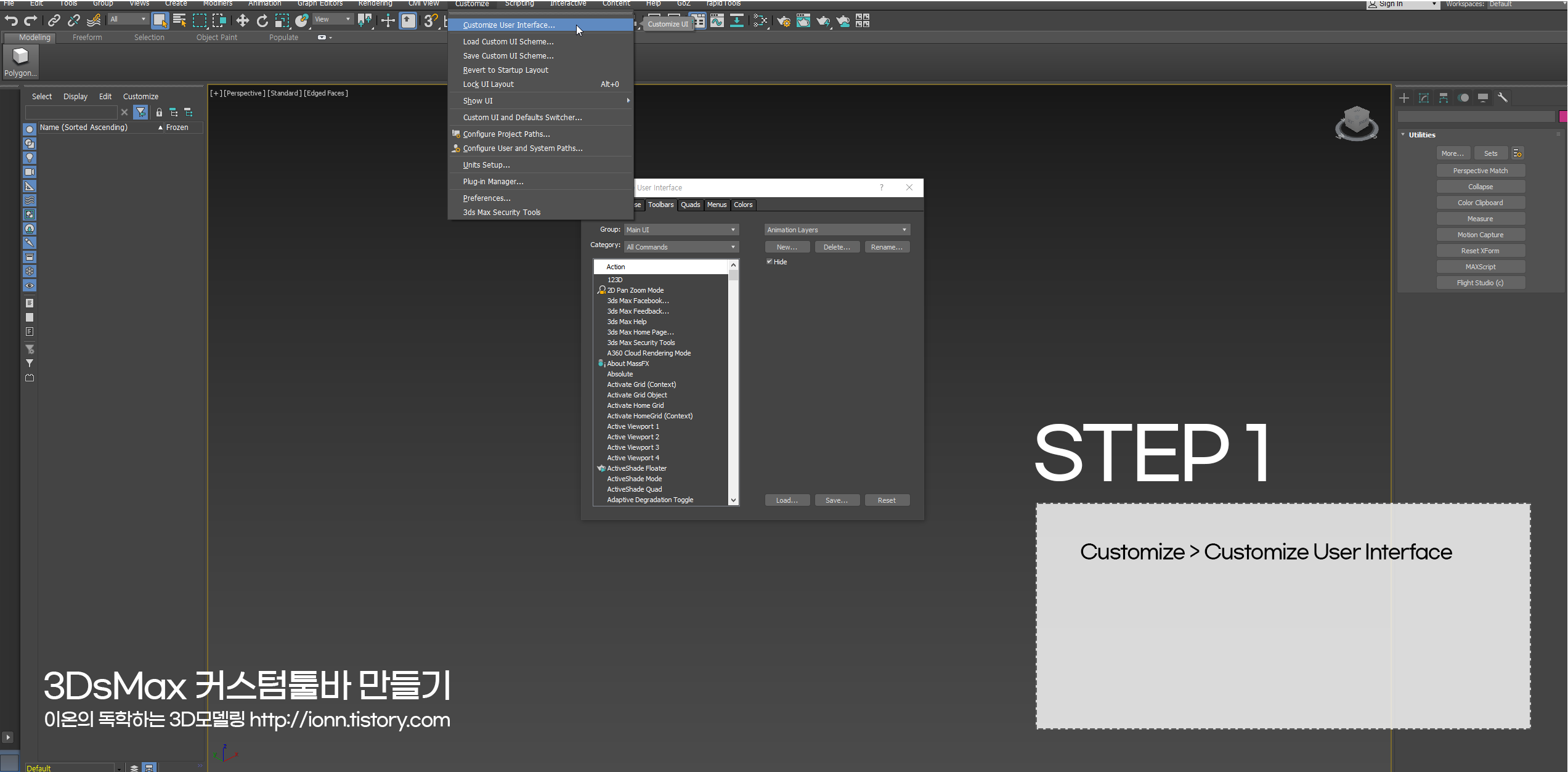This screenshot has height=772, width=1568.
Task: Choose Customize User Interface menu entry
Action: coord(540,25)
